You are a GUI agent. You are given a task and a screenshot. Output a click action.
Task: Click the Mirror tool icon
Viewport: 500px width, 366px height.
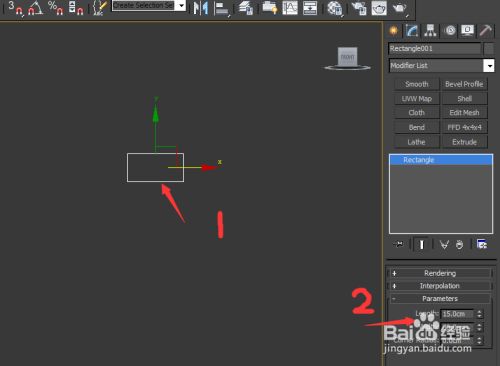[201, 8]
